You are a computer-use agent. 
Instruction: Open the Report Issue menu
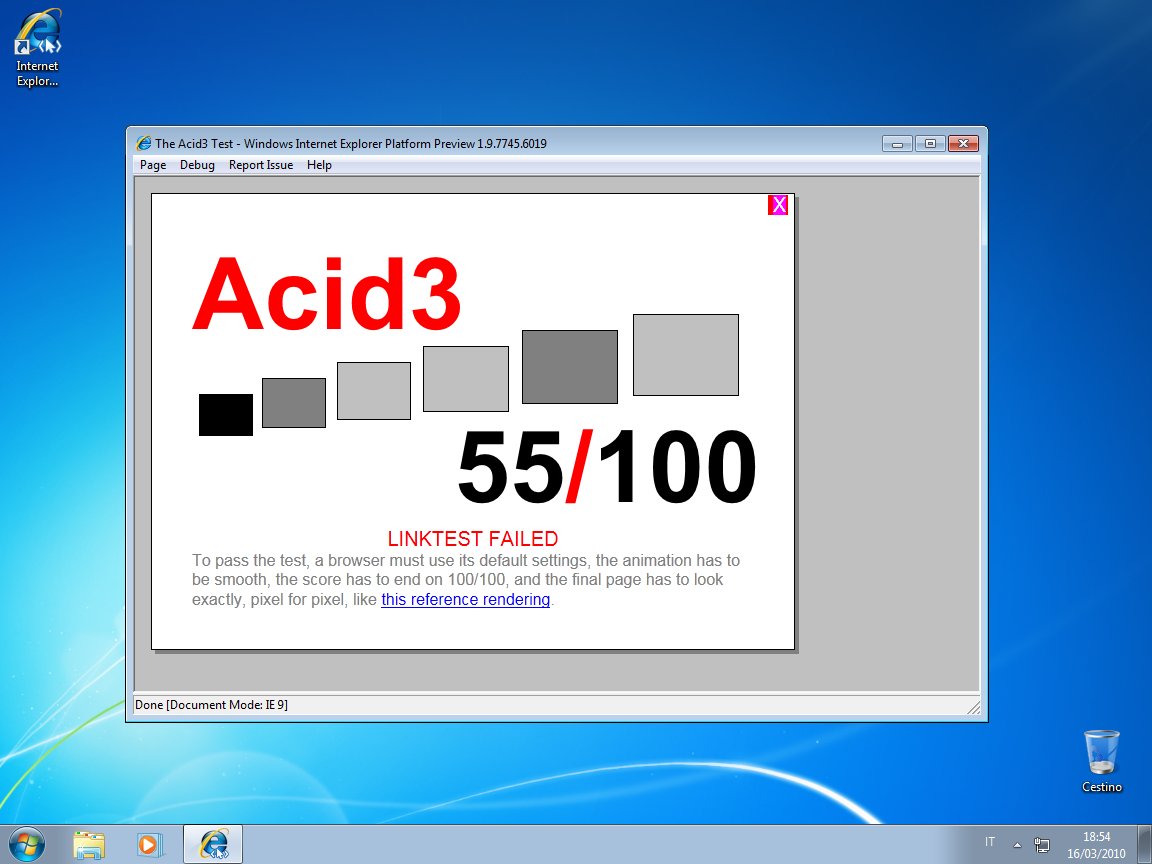261,165
